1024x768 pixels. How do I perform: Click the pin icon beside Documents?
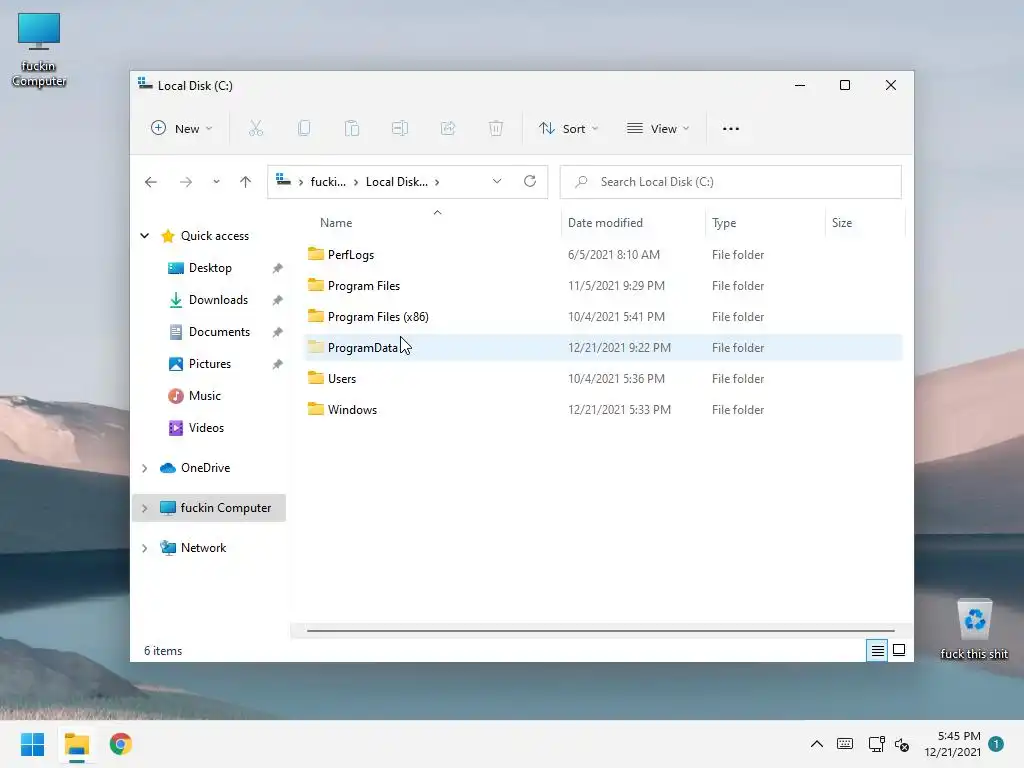[x=278, y=332]
